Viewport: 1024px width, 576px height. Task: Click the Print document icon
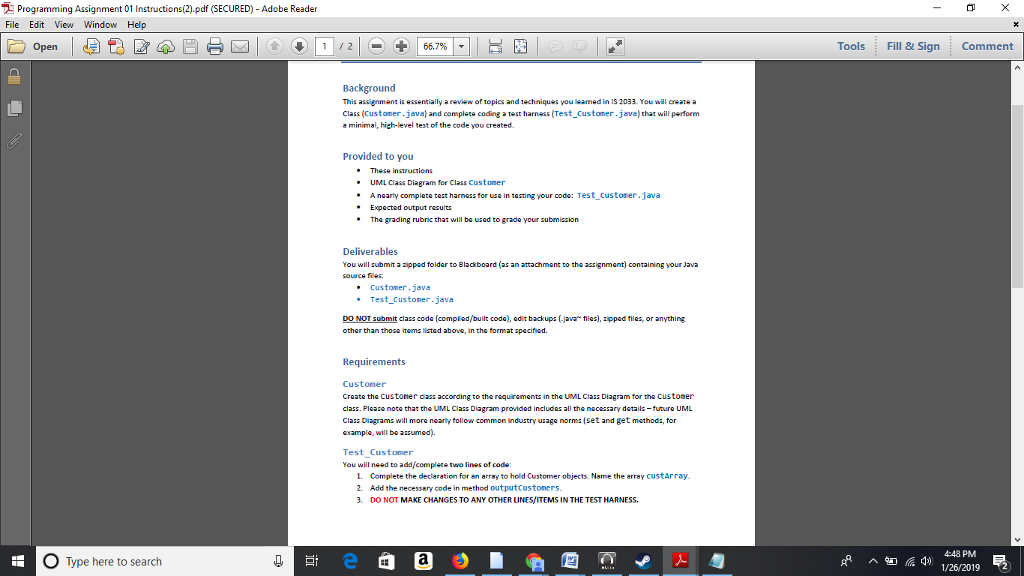pos(215,45)
